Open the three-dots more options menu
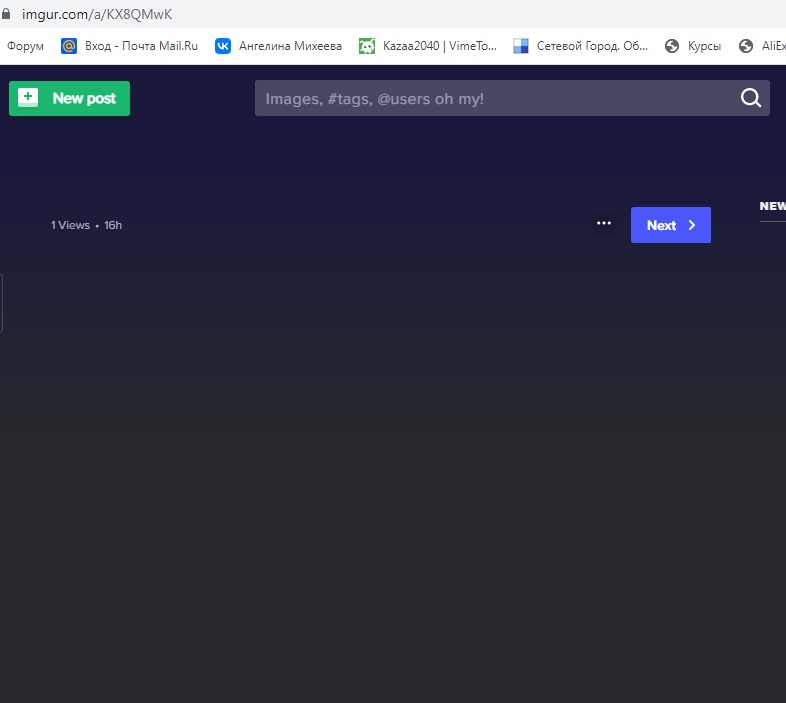Screen dimensions: 786x703 [x=604, y=224]
